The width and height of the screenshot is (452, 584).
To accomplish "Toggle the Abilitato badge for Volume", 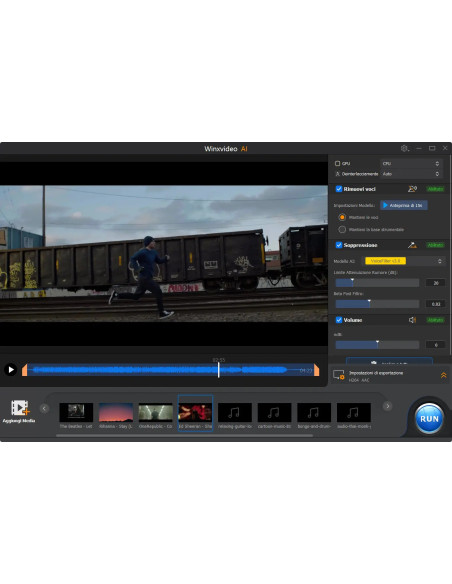I will (x=435, y=320).
